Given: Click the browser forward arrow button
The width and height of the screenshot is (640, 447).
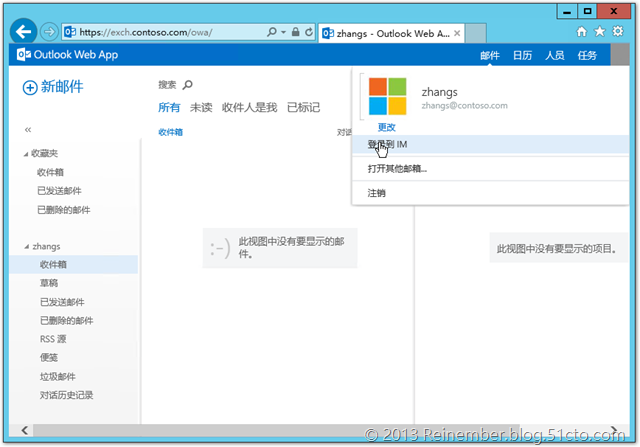Looking at the screenshot, I should [x=50, y=31].
